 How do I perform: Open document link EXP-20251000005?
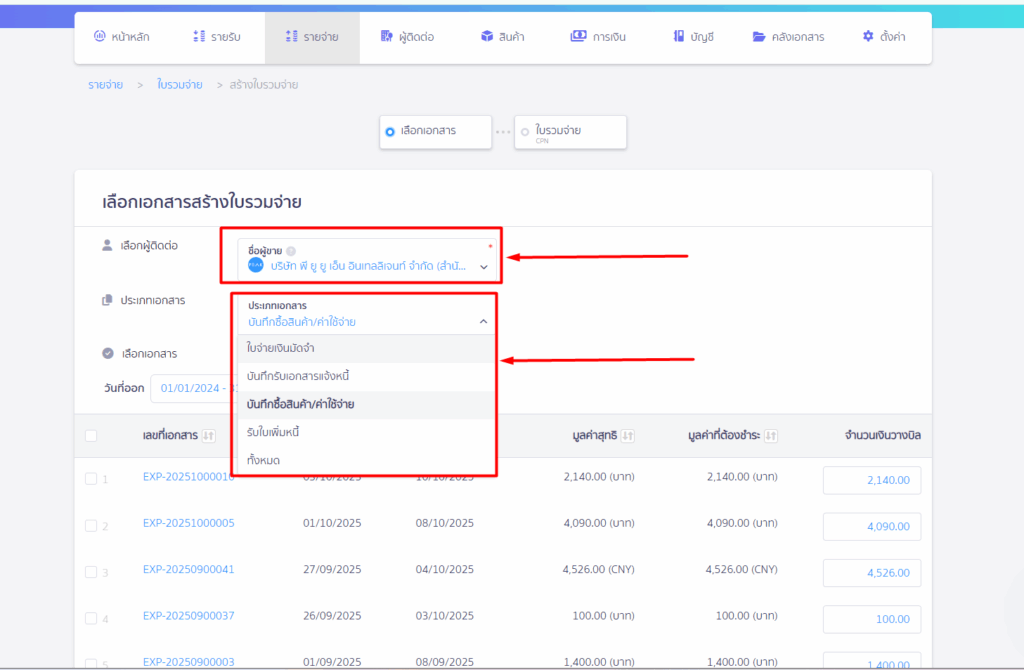tap(188, 523)
